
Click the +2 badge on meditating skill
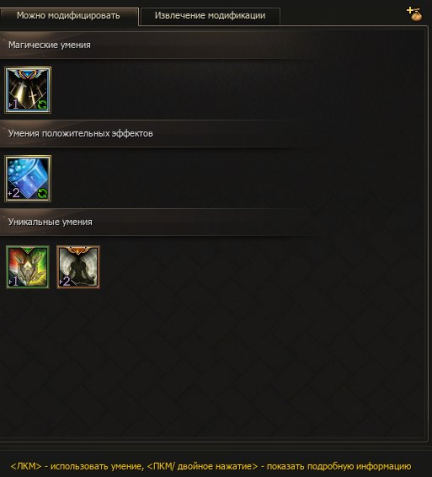(x=65, y=282)
